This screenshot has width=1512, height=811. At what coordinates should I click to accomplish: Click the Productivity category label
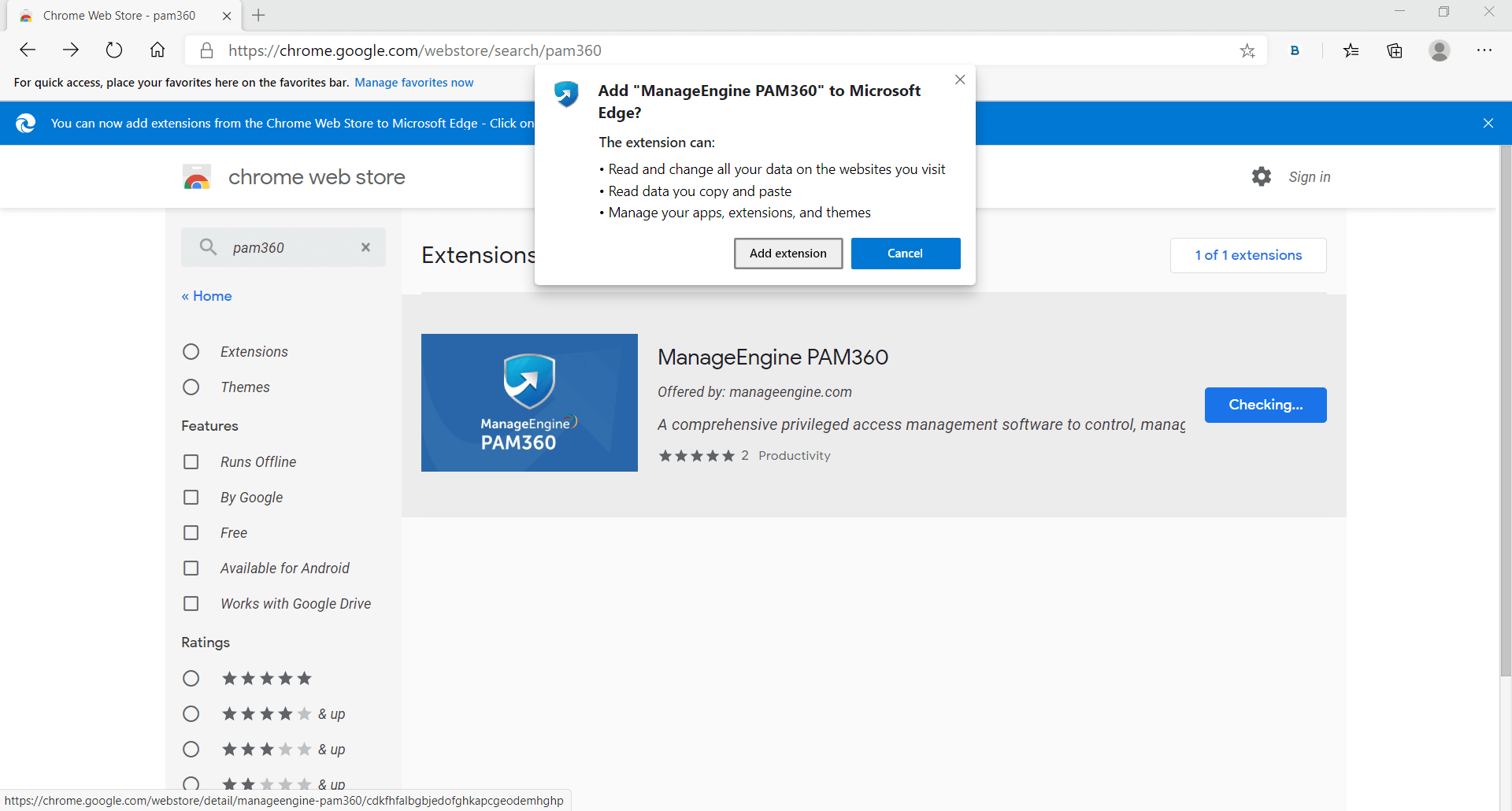click(795, 456)
